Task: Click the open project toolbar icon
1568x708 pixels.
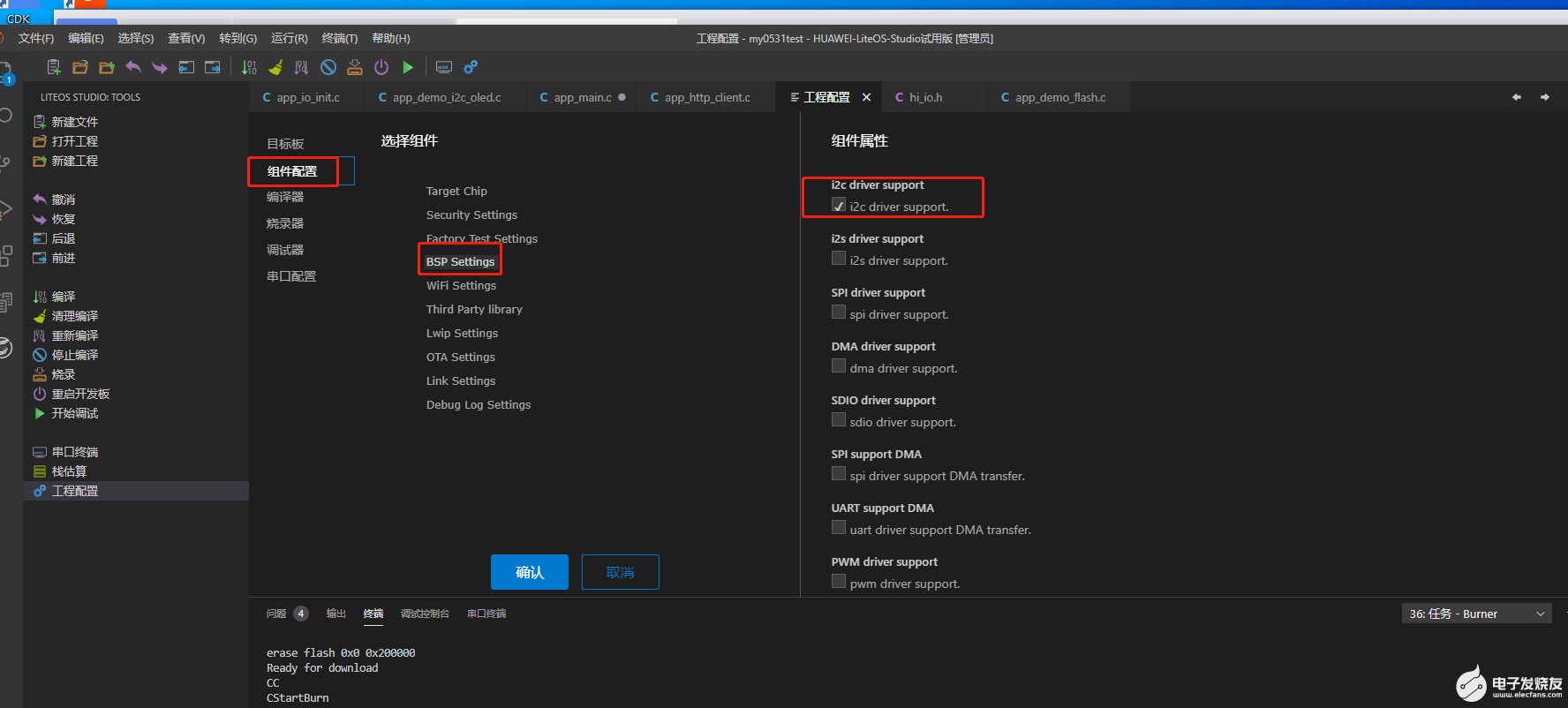Action: click(80, 67)
